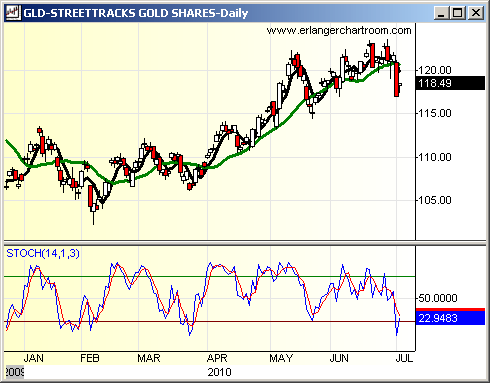Click the 110.00 price axis label
Viewport: 490px width, 383px height.
[x=435, y=157]
